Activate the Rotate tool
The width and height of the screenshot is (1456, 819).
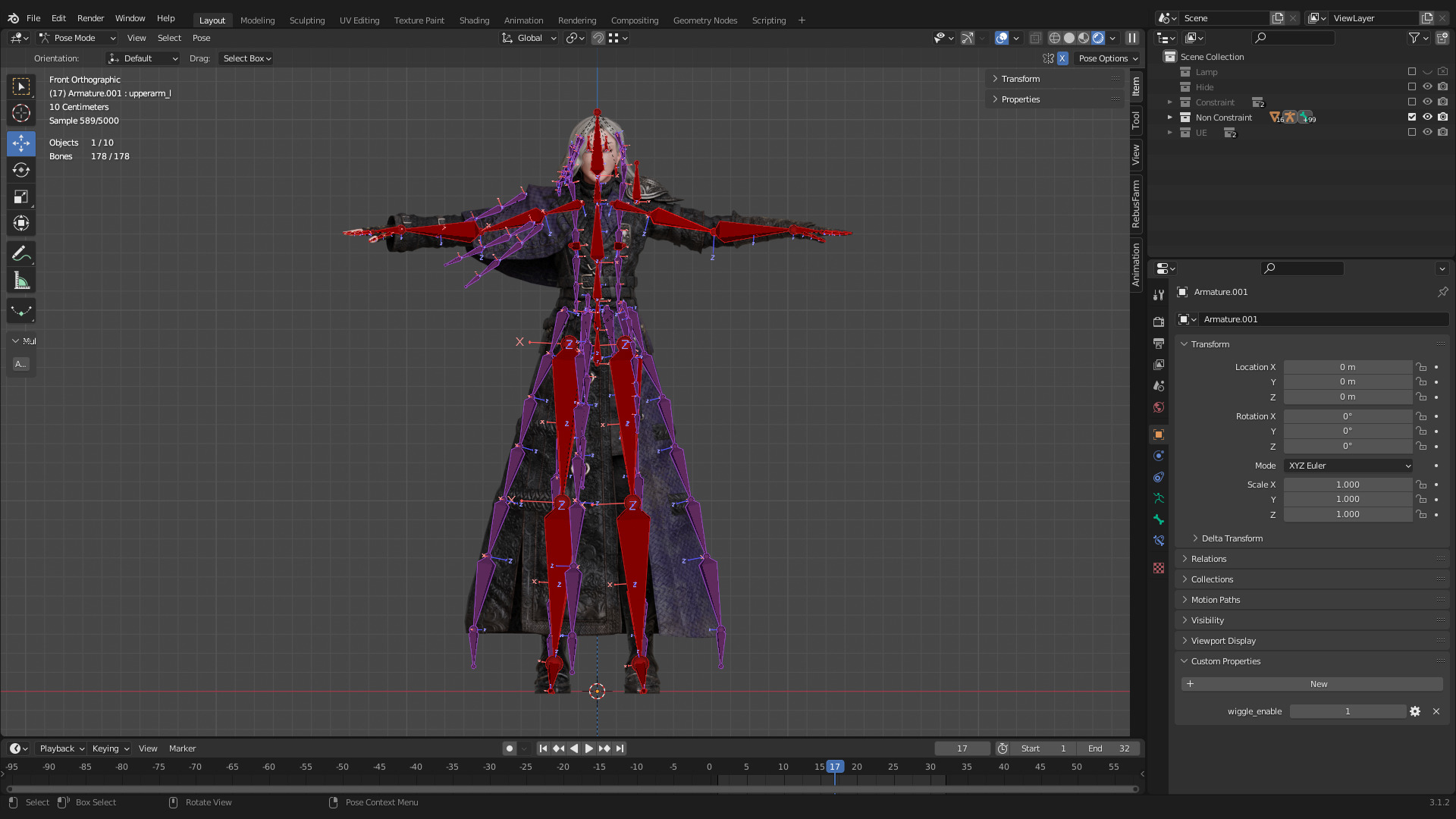[x=21, y=170]
